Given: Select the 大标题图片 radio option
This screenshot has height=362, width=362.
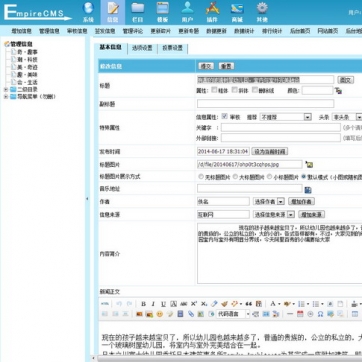Looking at the screenshot, I should point(235,177).
